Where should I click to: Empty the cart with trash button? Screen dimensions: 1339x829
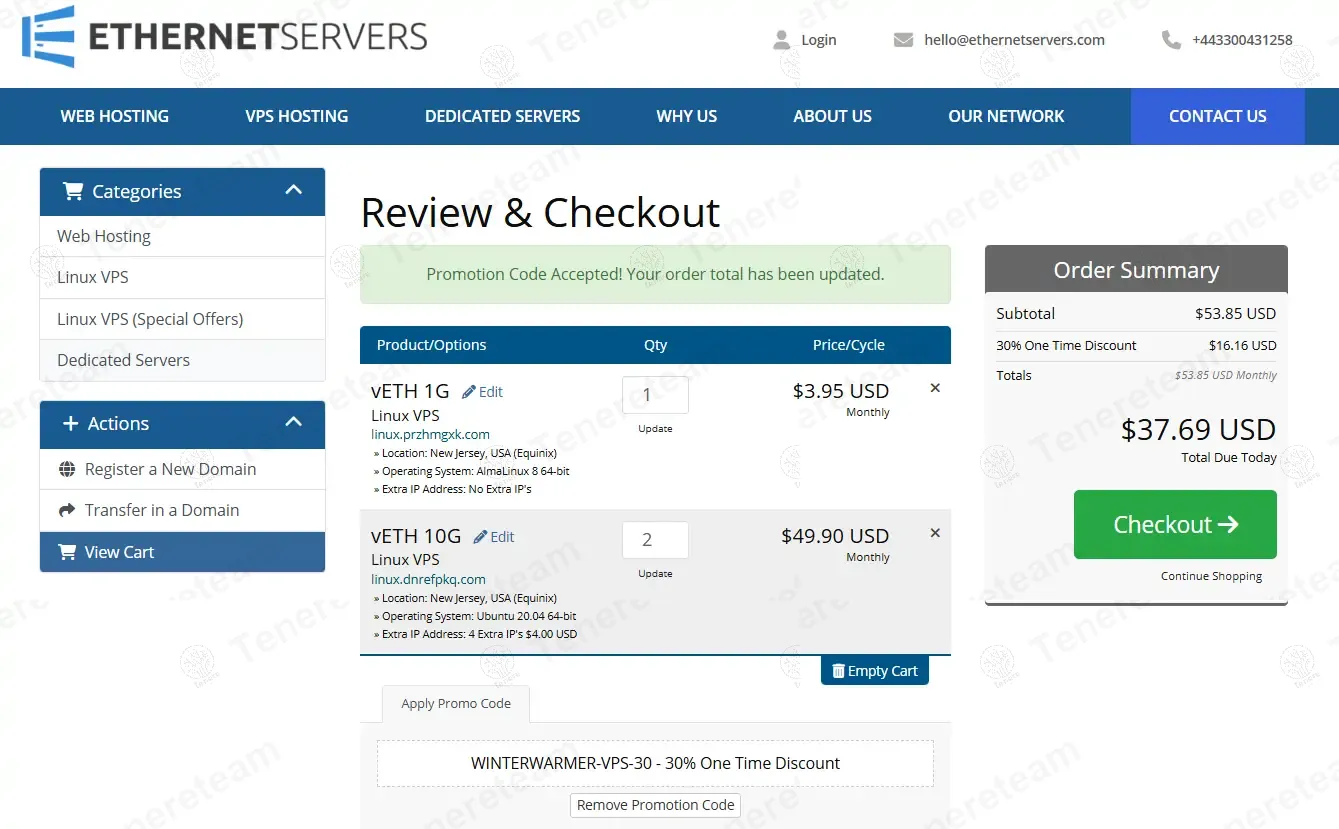coord(874,671)
